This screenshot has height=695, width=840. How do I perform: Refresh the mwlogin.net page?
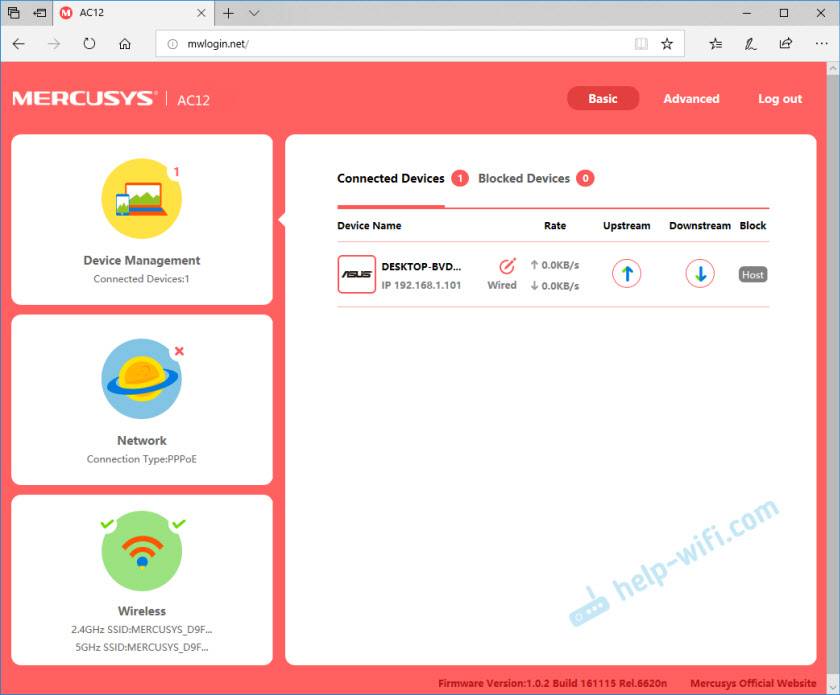pos(89,44)
